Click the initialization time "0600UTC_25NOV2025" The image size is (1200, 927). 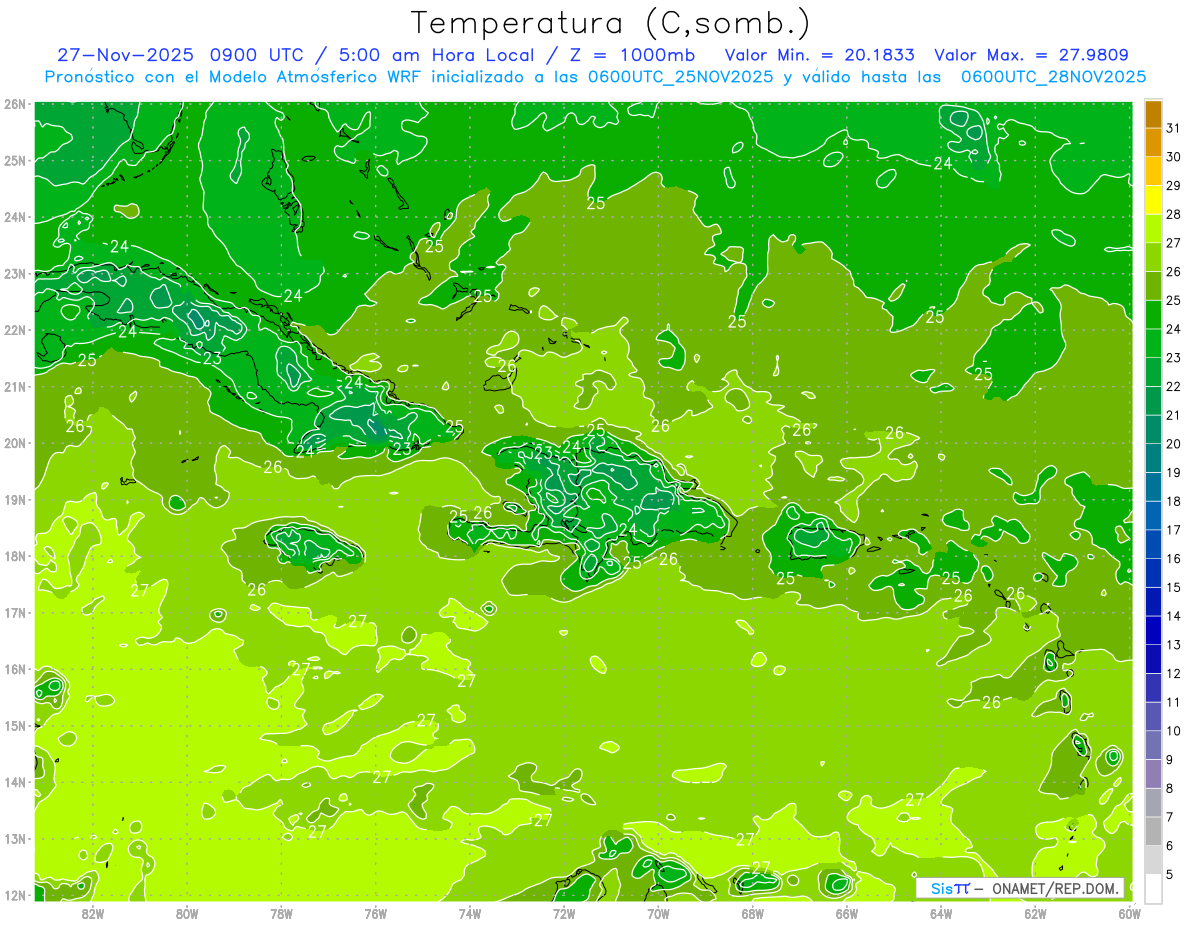click(x=679, y=77)
